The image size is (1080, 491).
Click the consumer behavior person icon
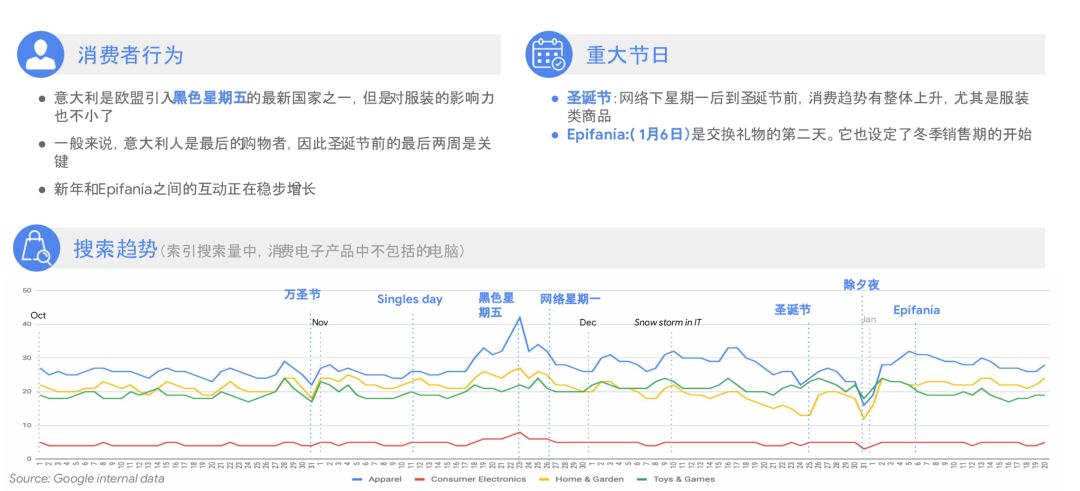pos(40,54)
